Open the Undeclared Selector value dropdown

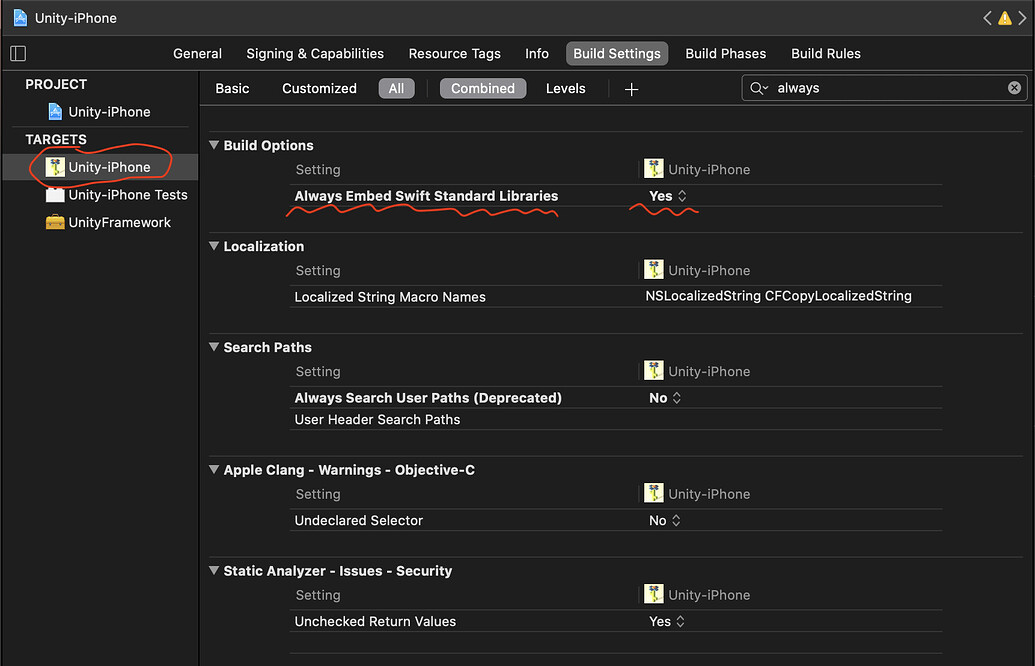pyautogui.click(x=674, y=520)
